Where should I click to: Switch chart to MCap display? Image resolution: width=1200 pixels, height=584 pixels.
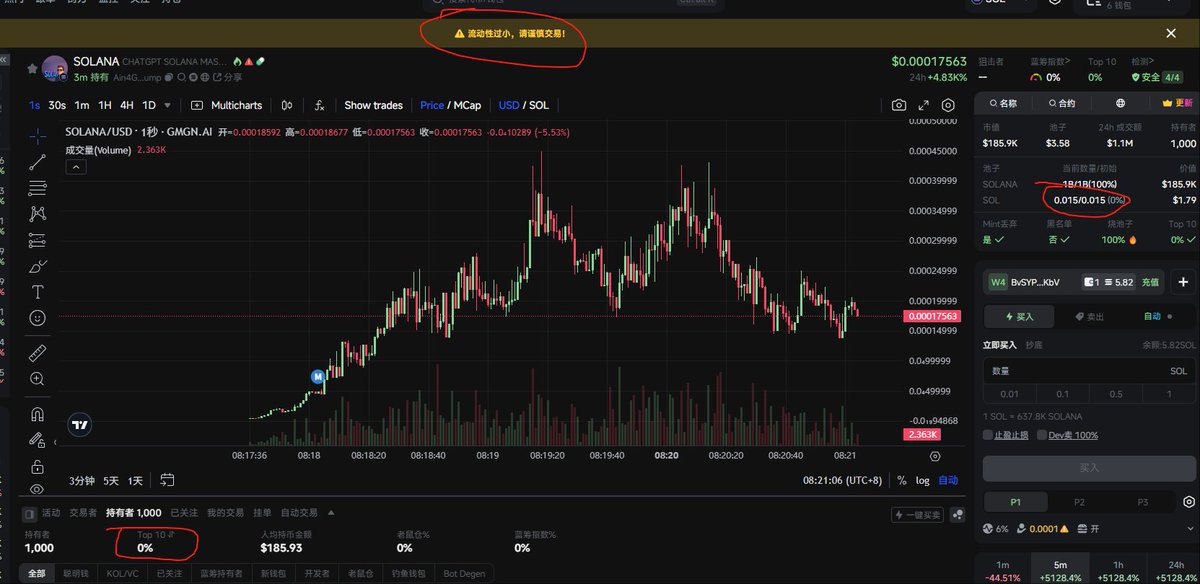467,105
